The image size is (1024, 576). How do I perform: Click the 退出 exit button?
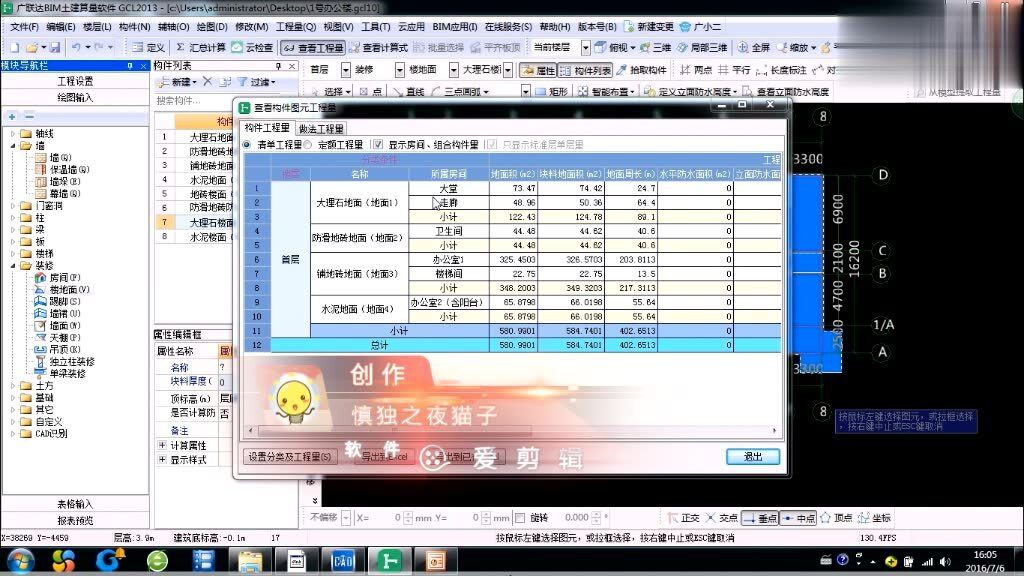753,456
